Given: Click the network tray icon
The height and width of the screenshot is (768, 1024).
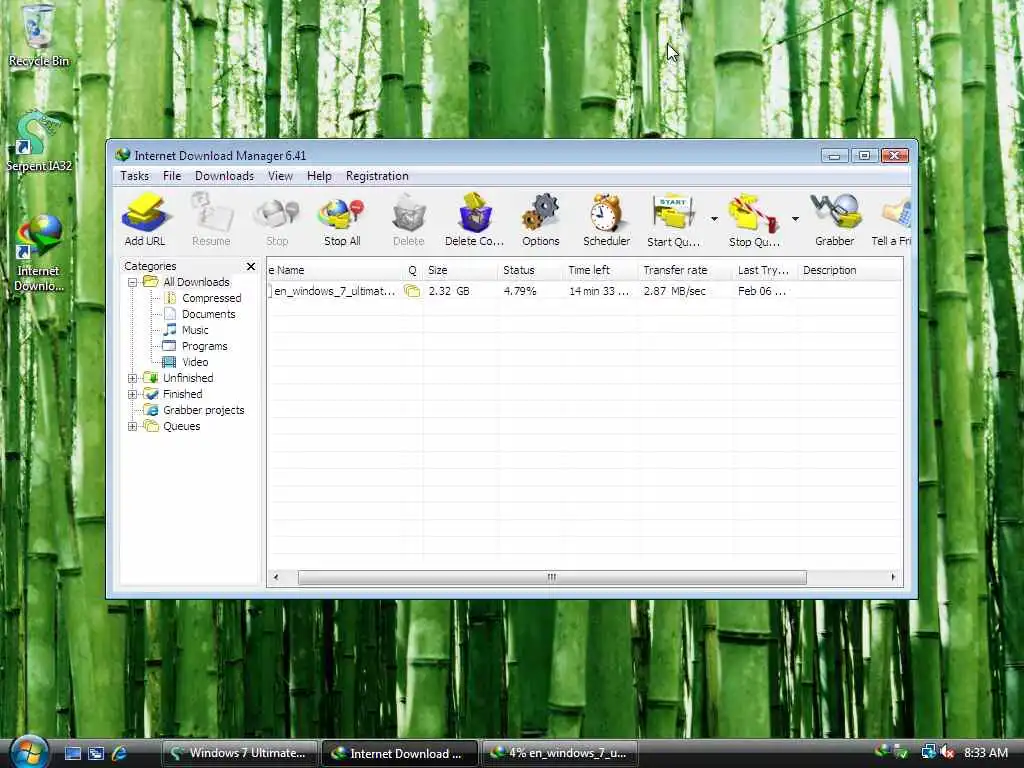Looking at the screenshot, I should (x=928, y=753).
